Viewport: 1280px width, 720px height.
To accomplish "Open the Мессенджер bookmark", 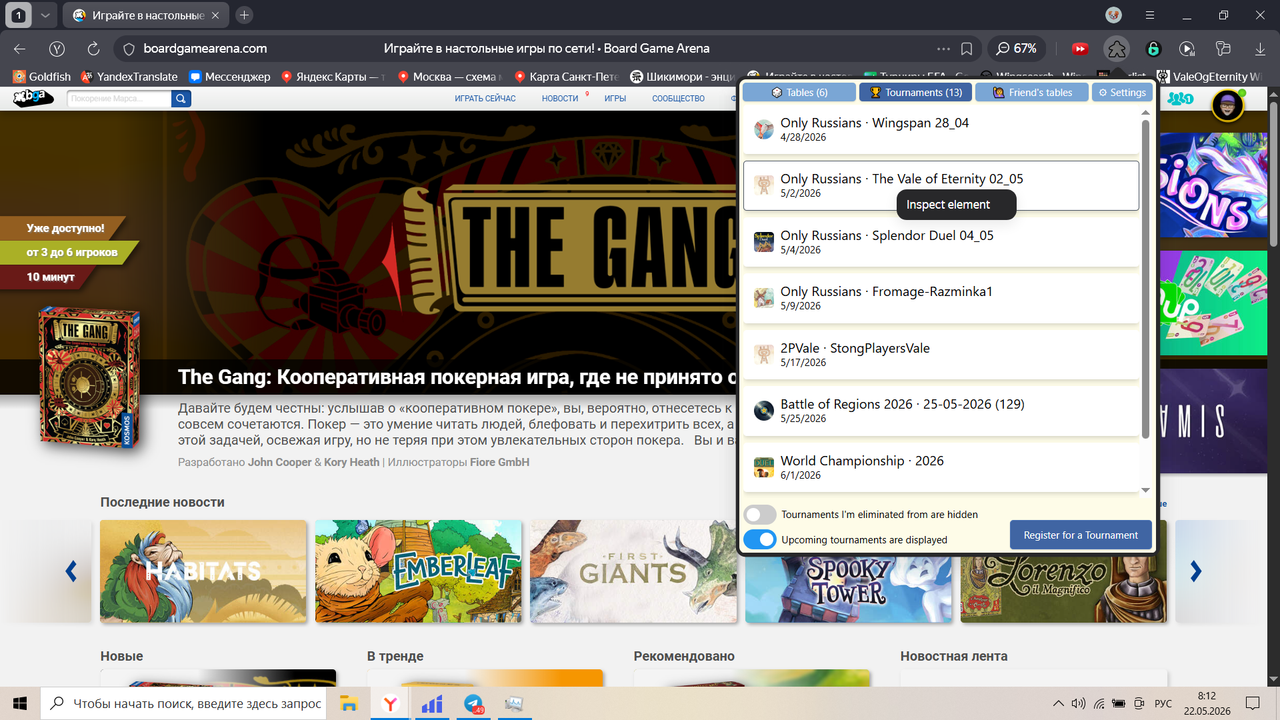I will 229,76.
